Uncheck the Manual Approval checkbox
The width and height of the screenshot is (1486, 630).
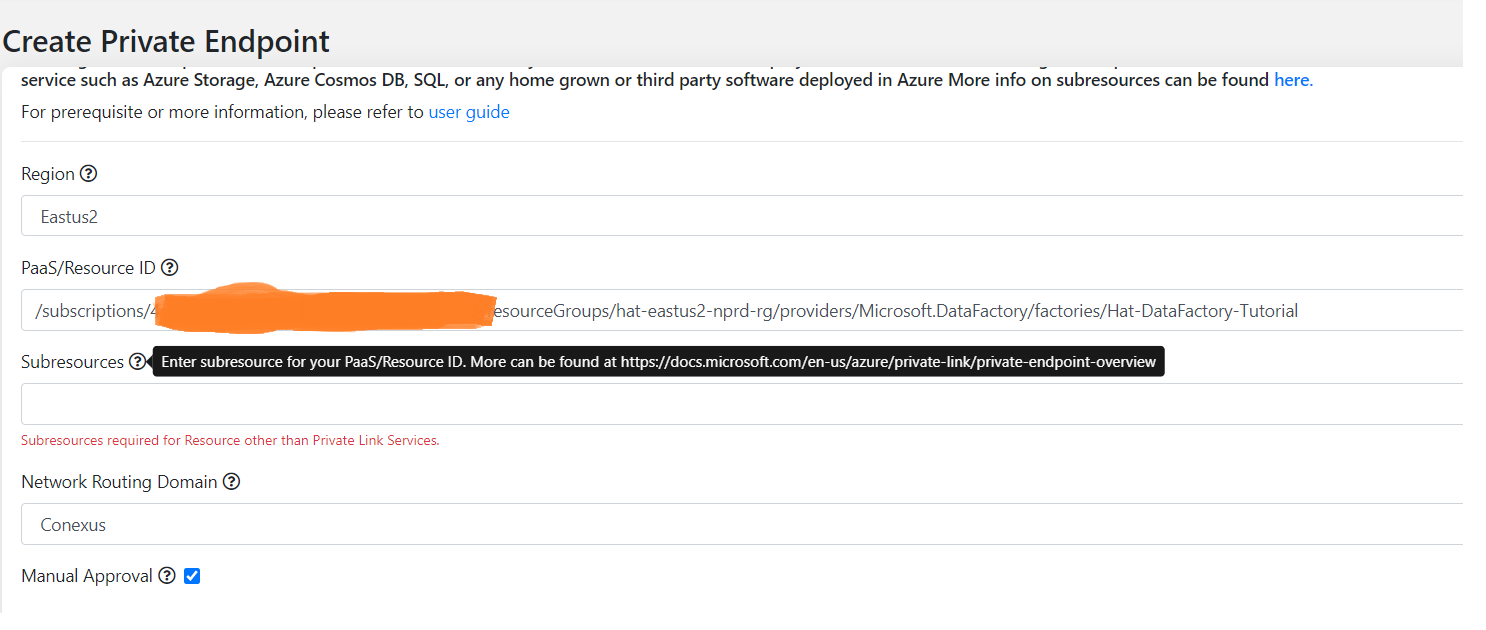pyautogui.click(x=191, y=575)
